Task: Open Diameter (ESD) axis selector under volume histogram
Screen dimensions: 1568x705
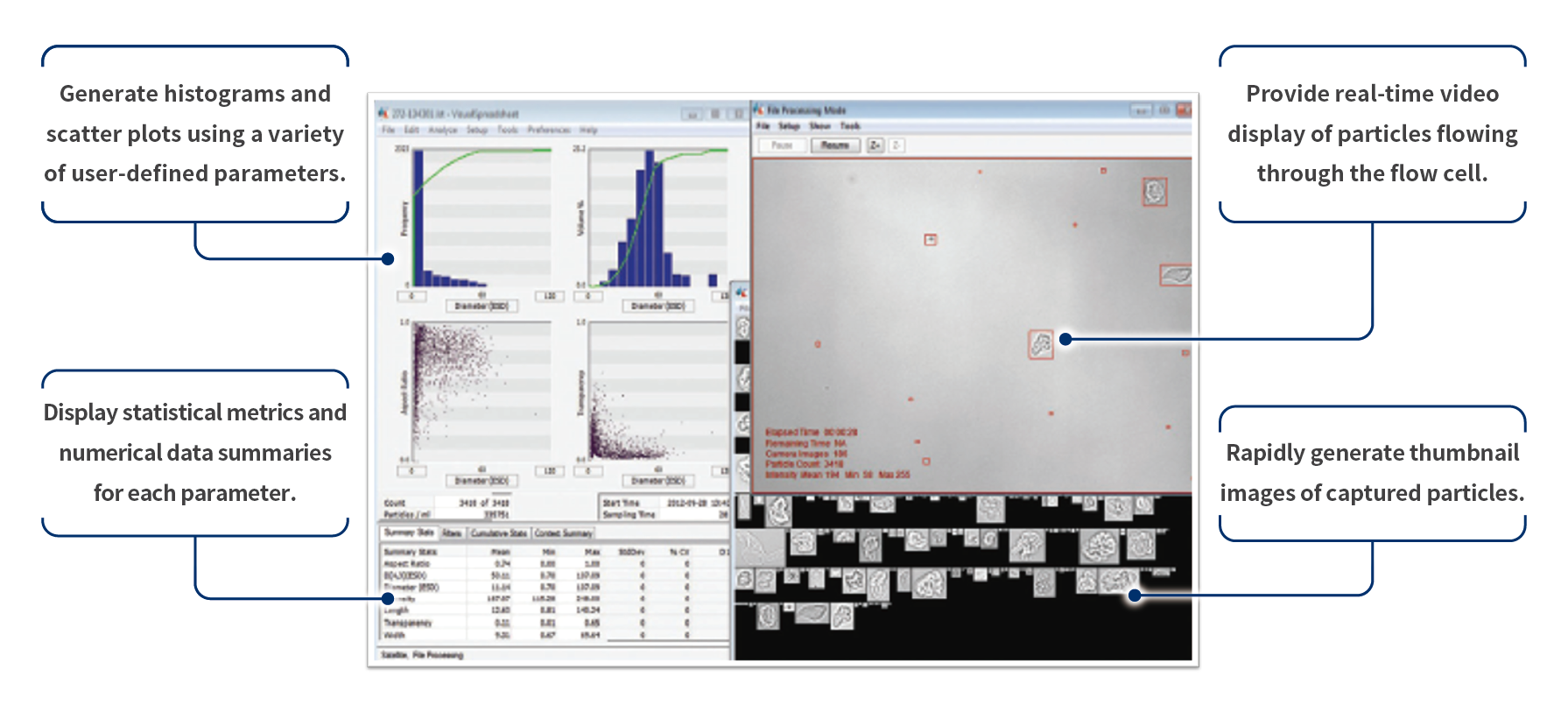Action: click(x=658, y=307)
